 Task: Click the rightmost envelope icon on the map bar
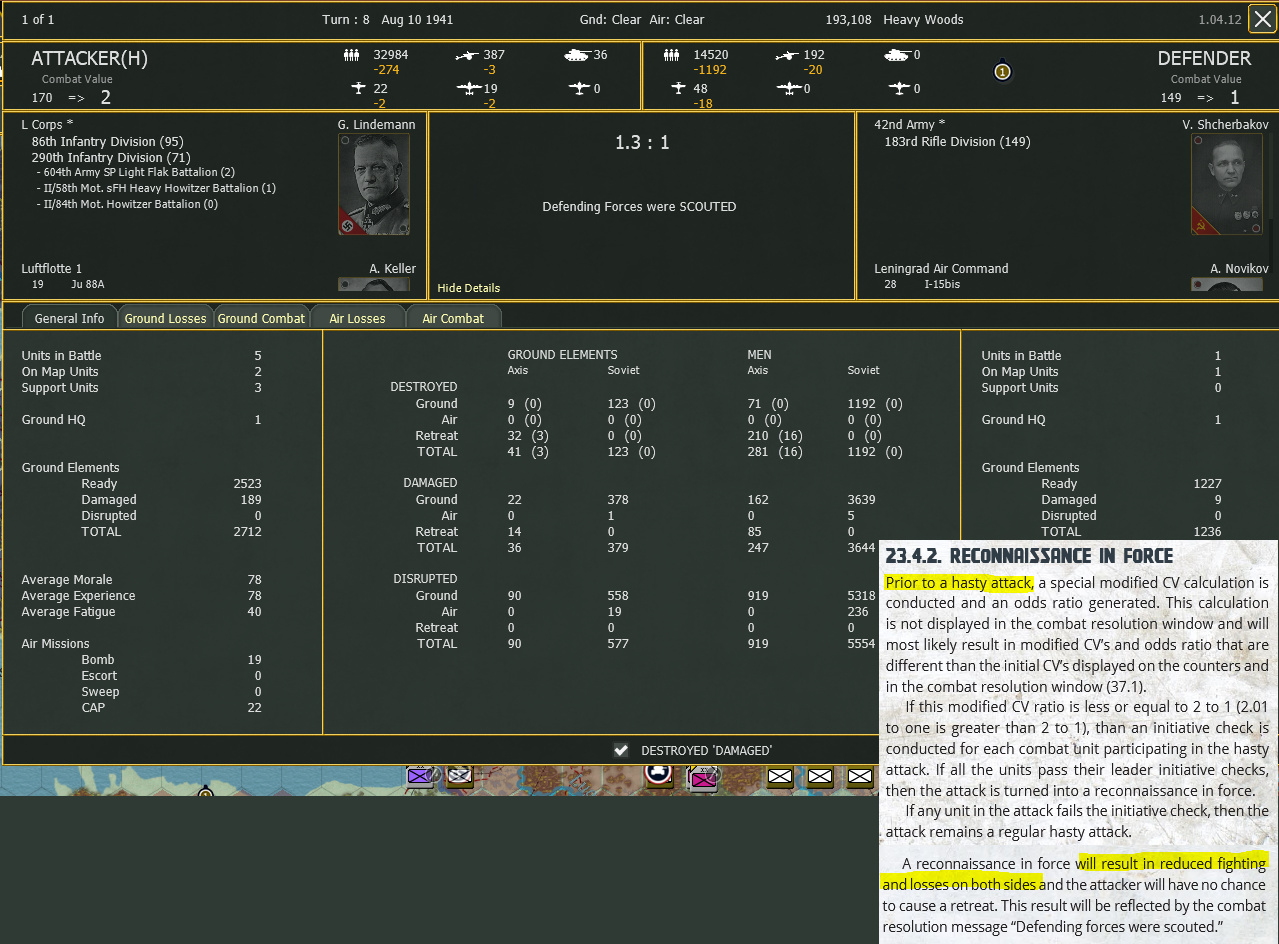859,776
